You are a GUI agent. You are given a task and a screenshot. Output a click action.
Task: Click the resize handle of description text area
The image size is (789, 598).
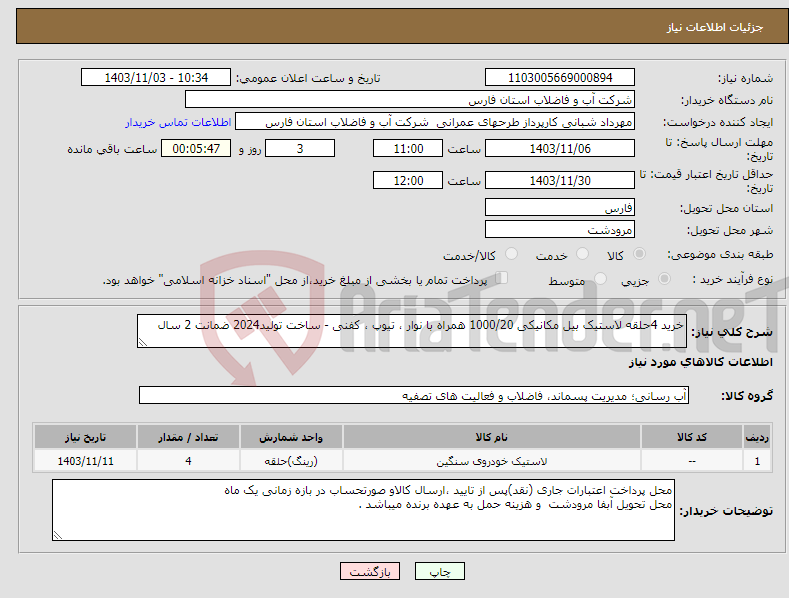point(143,342)
